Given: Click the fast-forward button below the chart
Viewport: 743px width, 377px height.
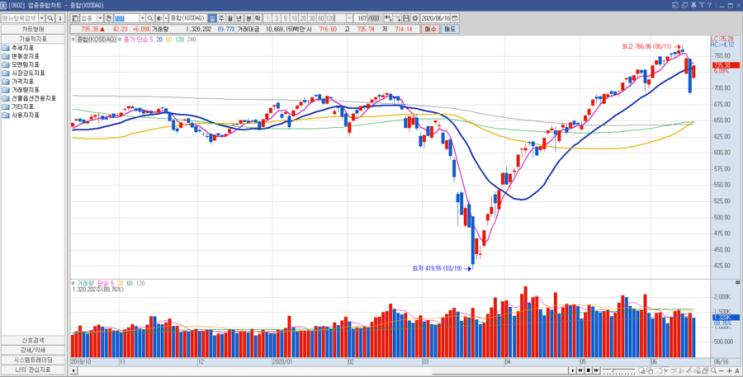Looking at the screenshot, I should click(596, 370).
